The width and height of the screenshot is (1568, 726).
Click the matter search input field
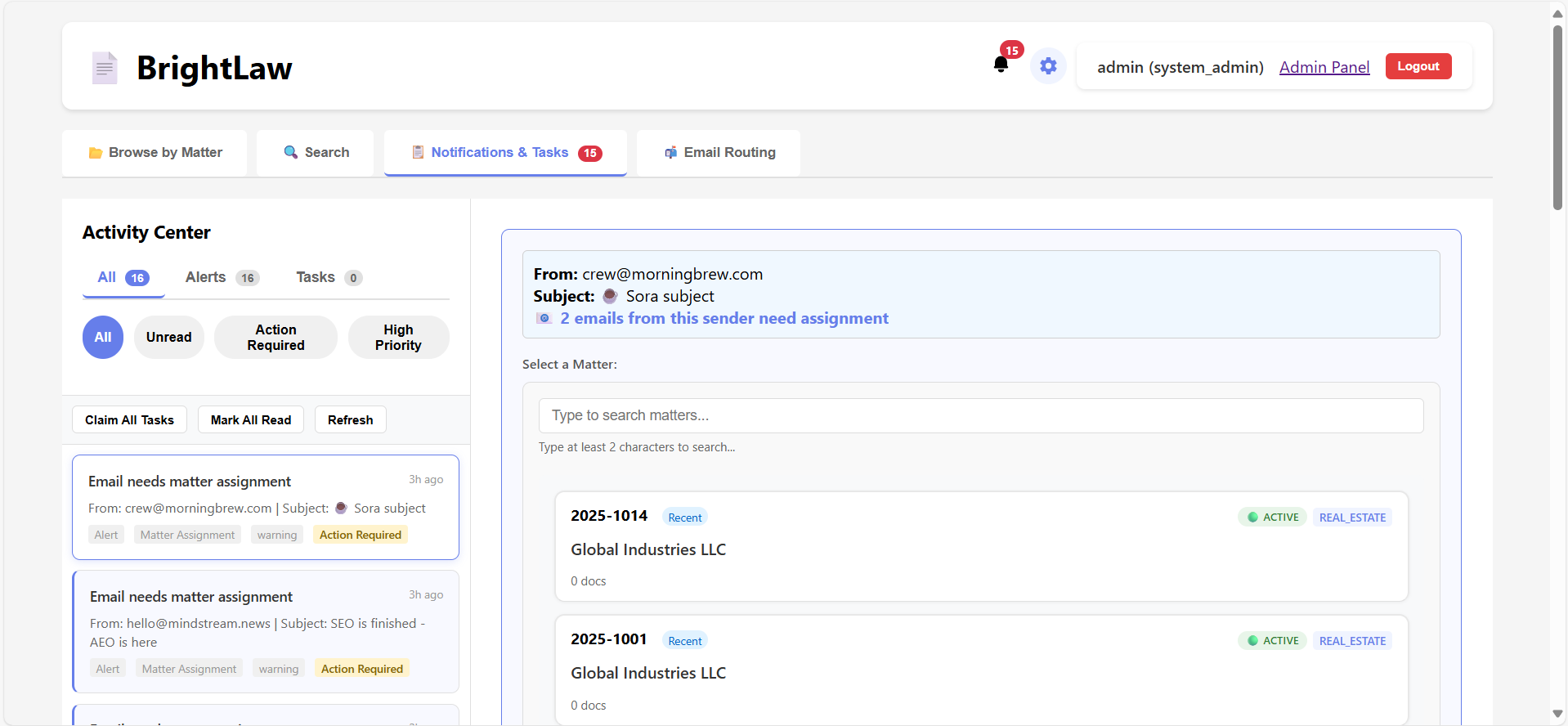(980, 415)
